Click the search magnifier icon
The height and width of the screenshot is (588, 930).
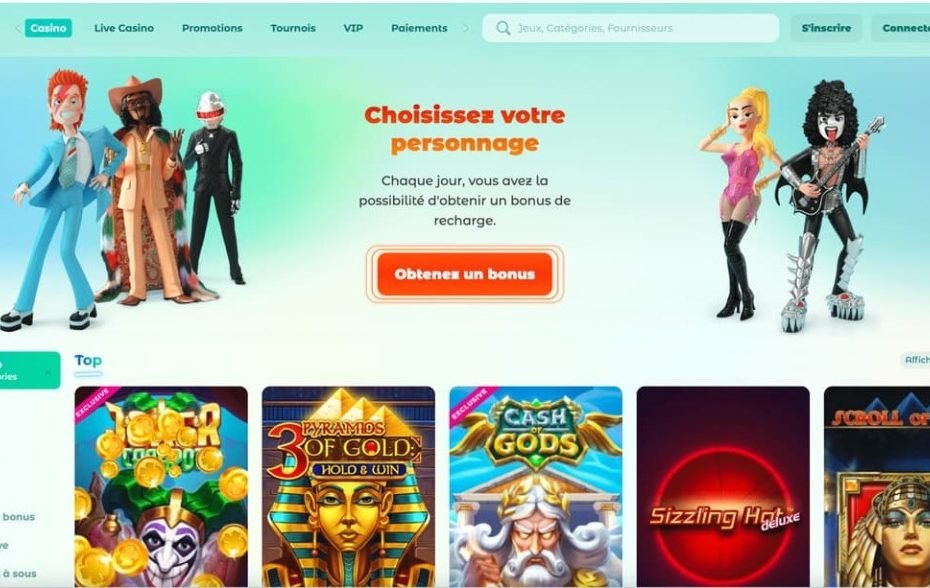point(503,28)
